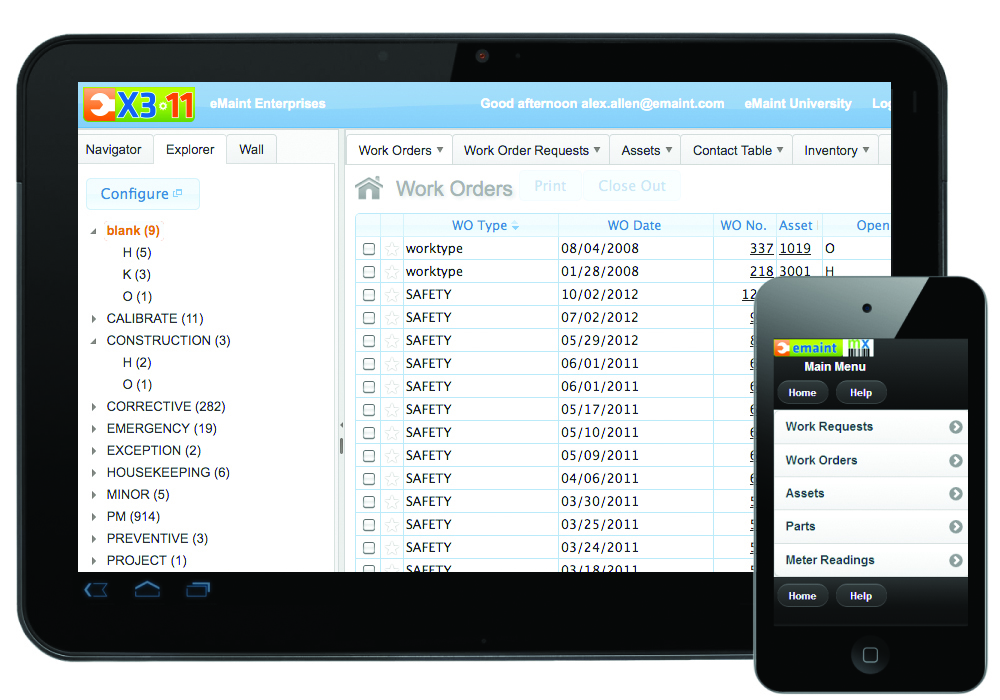Click the popup icon on Configure button
This screenshot has height=700, width=1000.
178,193
